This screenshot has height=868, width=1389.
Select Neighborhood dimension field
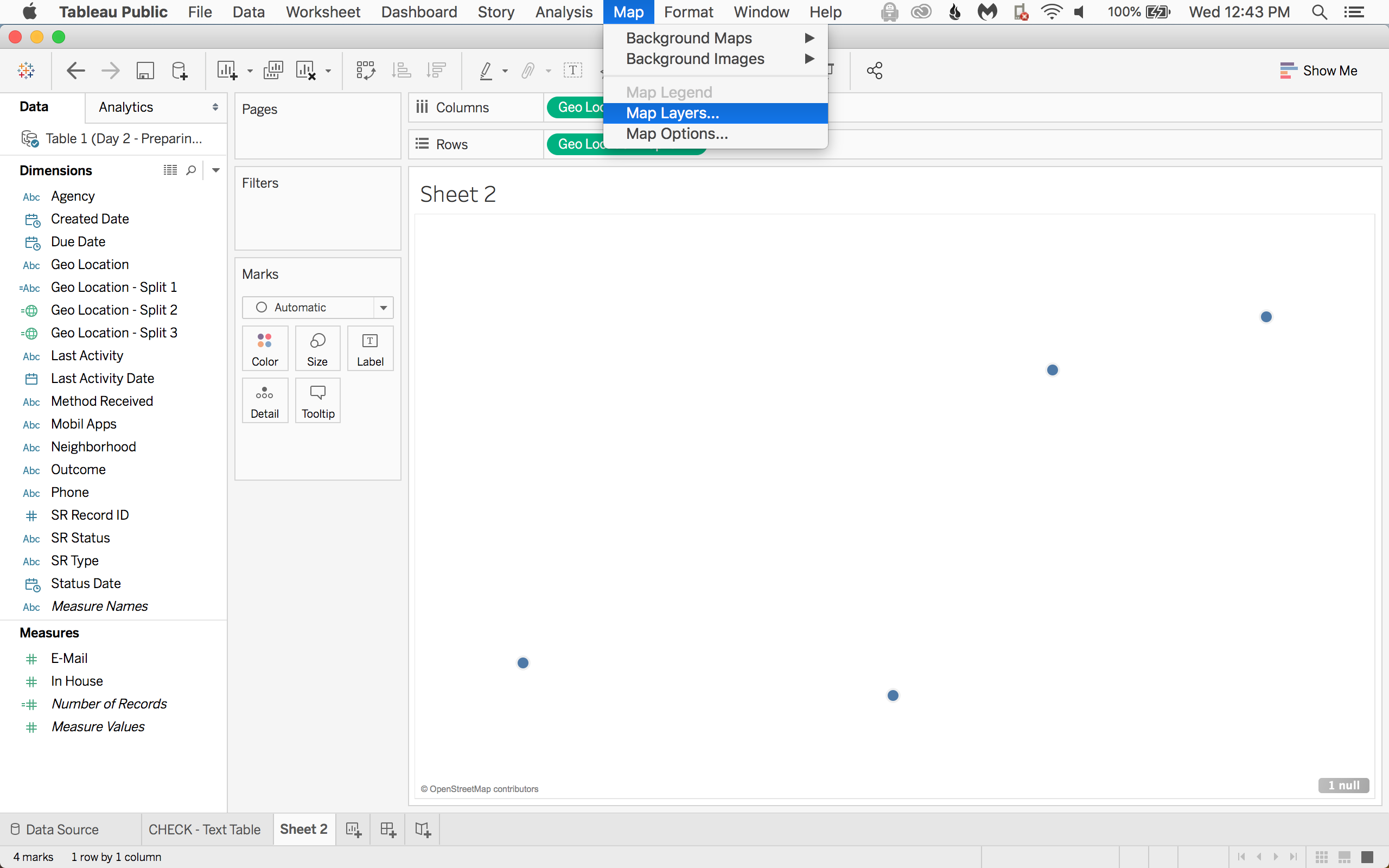pyautogui.click(x=93, y=446)
